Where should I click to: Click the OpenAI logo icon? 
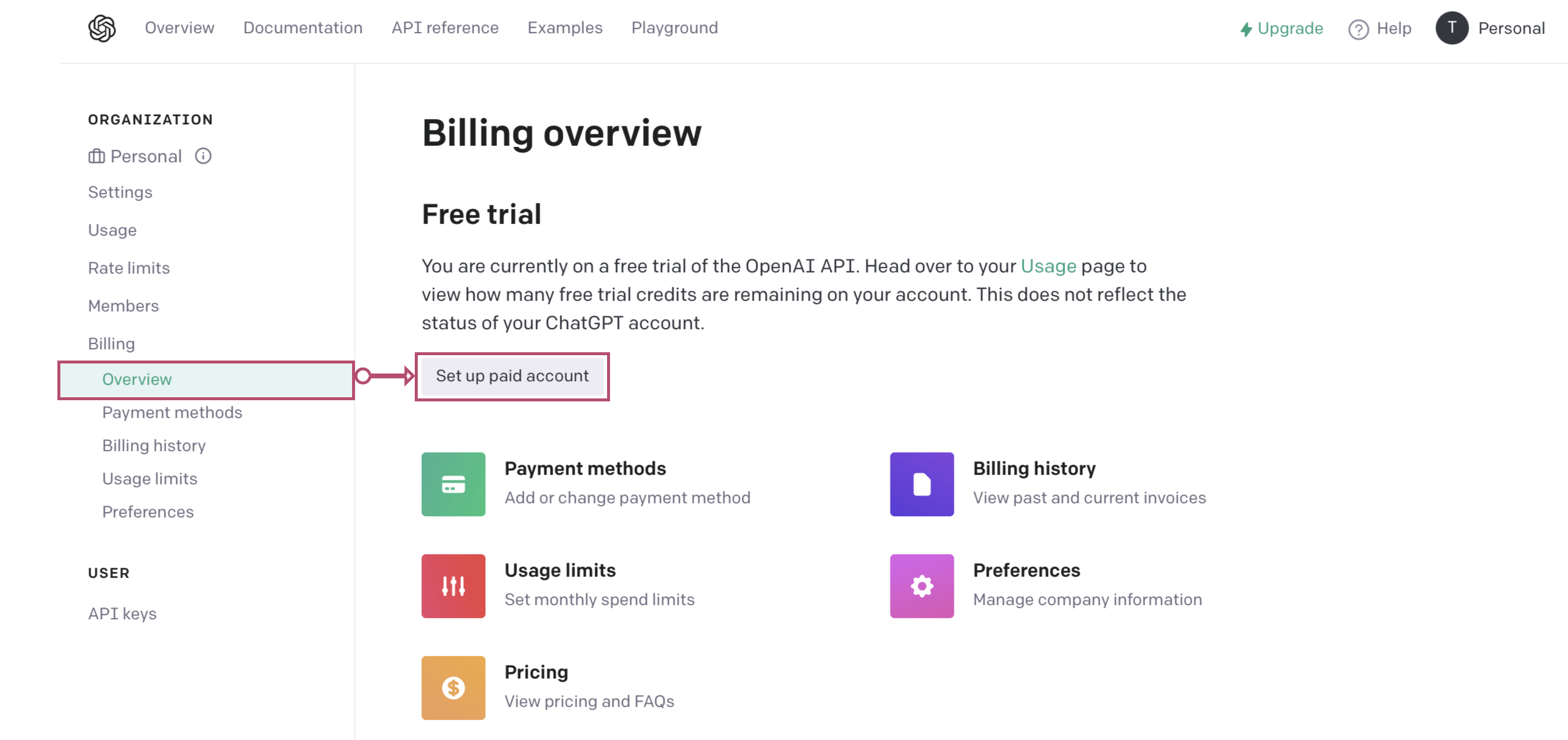point(102,28)
